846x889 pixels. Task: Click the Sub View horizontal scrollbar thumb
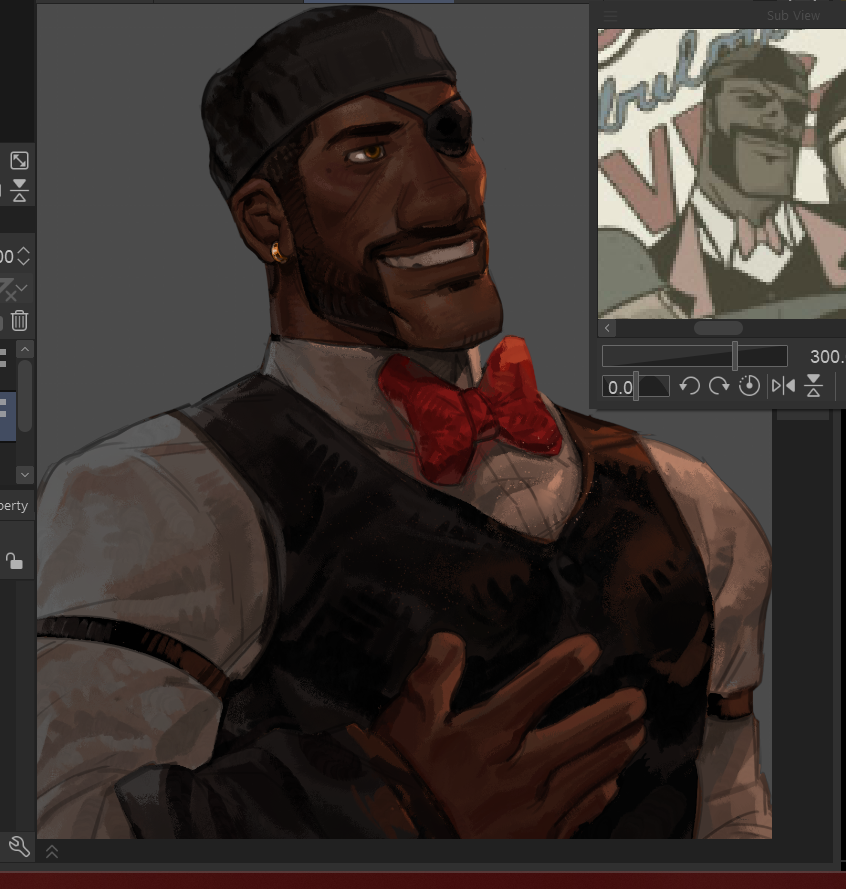point(718,328)
